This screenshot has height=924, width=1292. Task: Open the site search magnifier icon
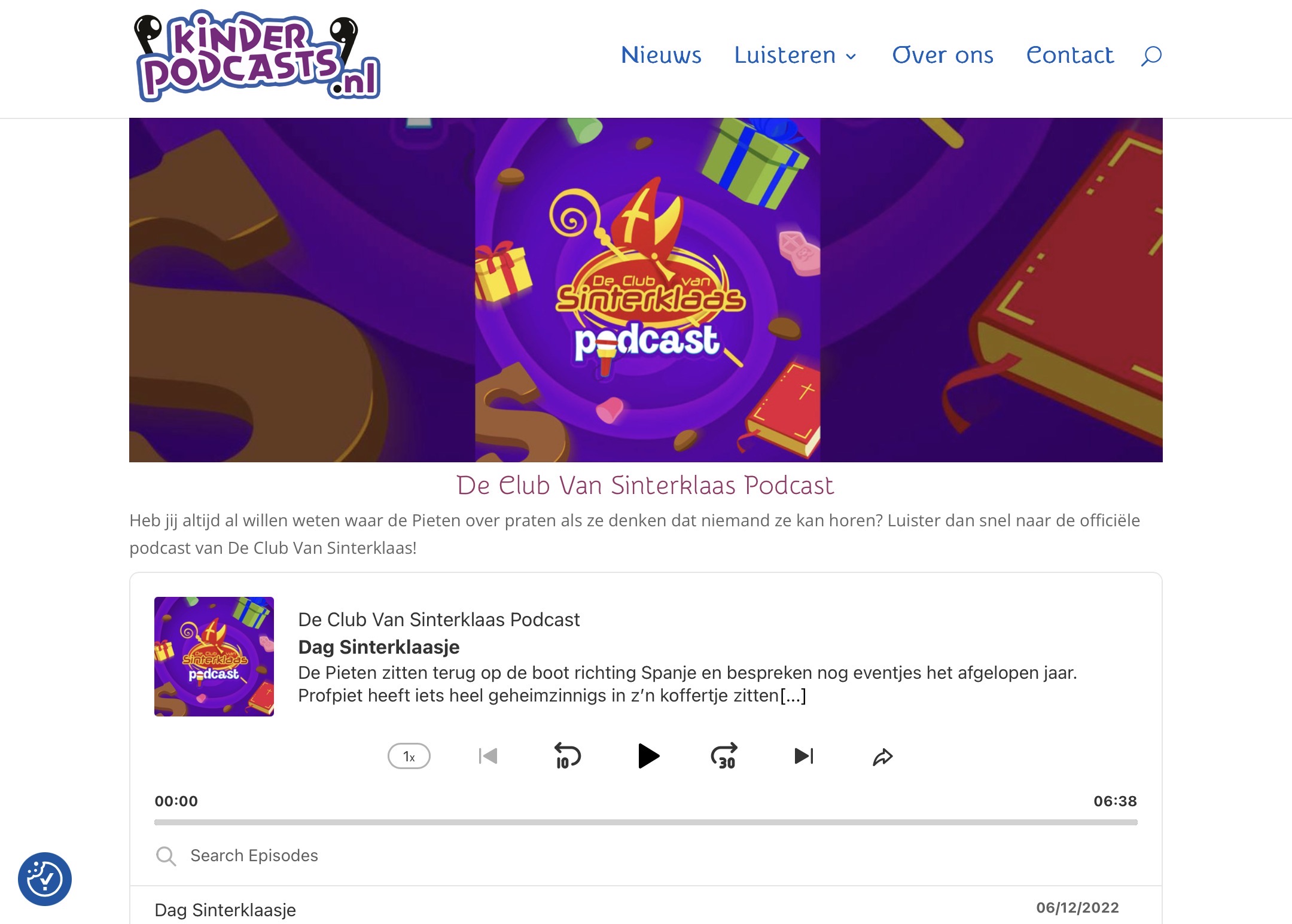(1151, 56)
